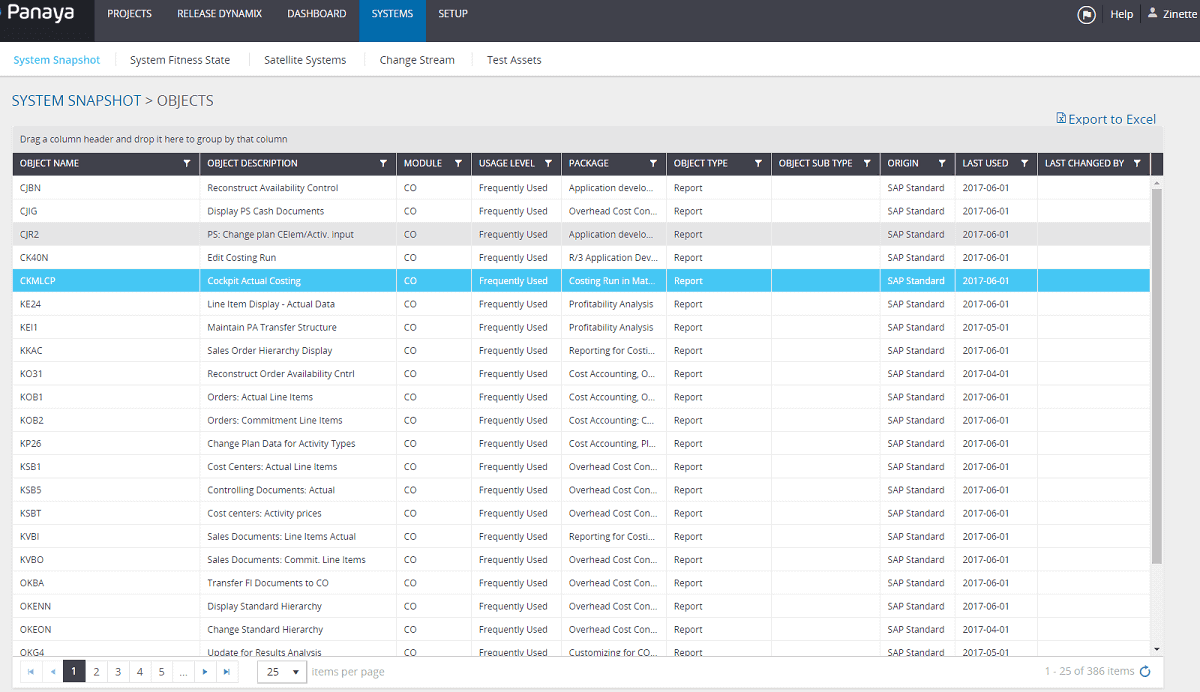Switch to Change Stream tab
Viewport: 1200px width, 692px height.
pos(417,60)
